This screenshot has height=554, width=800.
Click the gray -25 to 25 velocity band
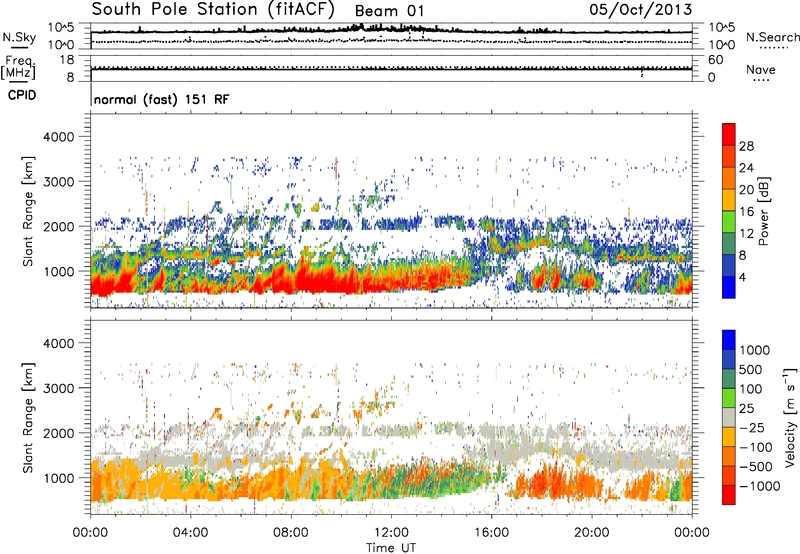(729, 417)
